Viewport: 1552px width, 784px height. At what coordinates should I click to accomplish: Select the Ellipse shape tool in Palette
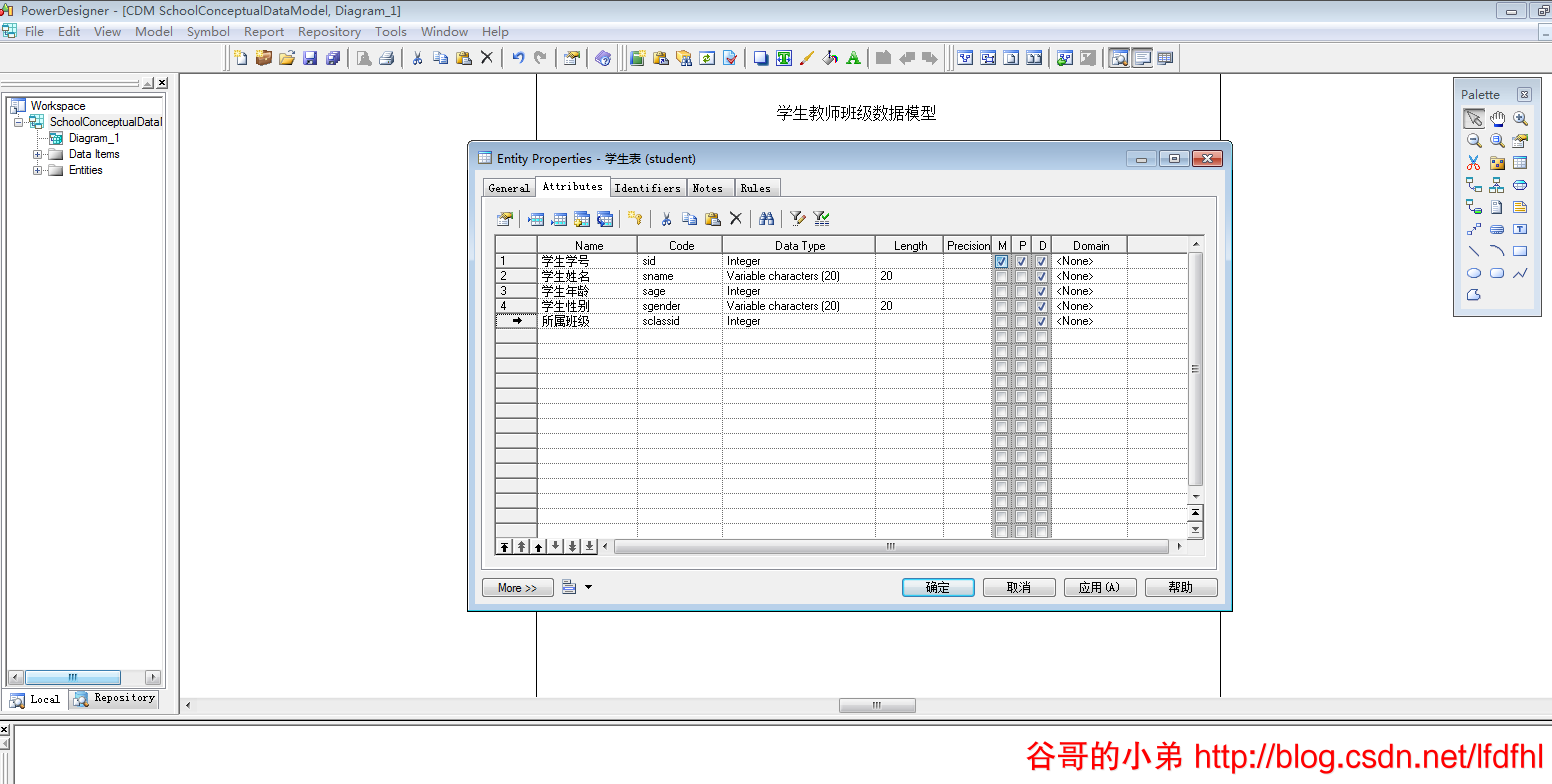pyautogui.click(x=1474, y=273)
